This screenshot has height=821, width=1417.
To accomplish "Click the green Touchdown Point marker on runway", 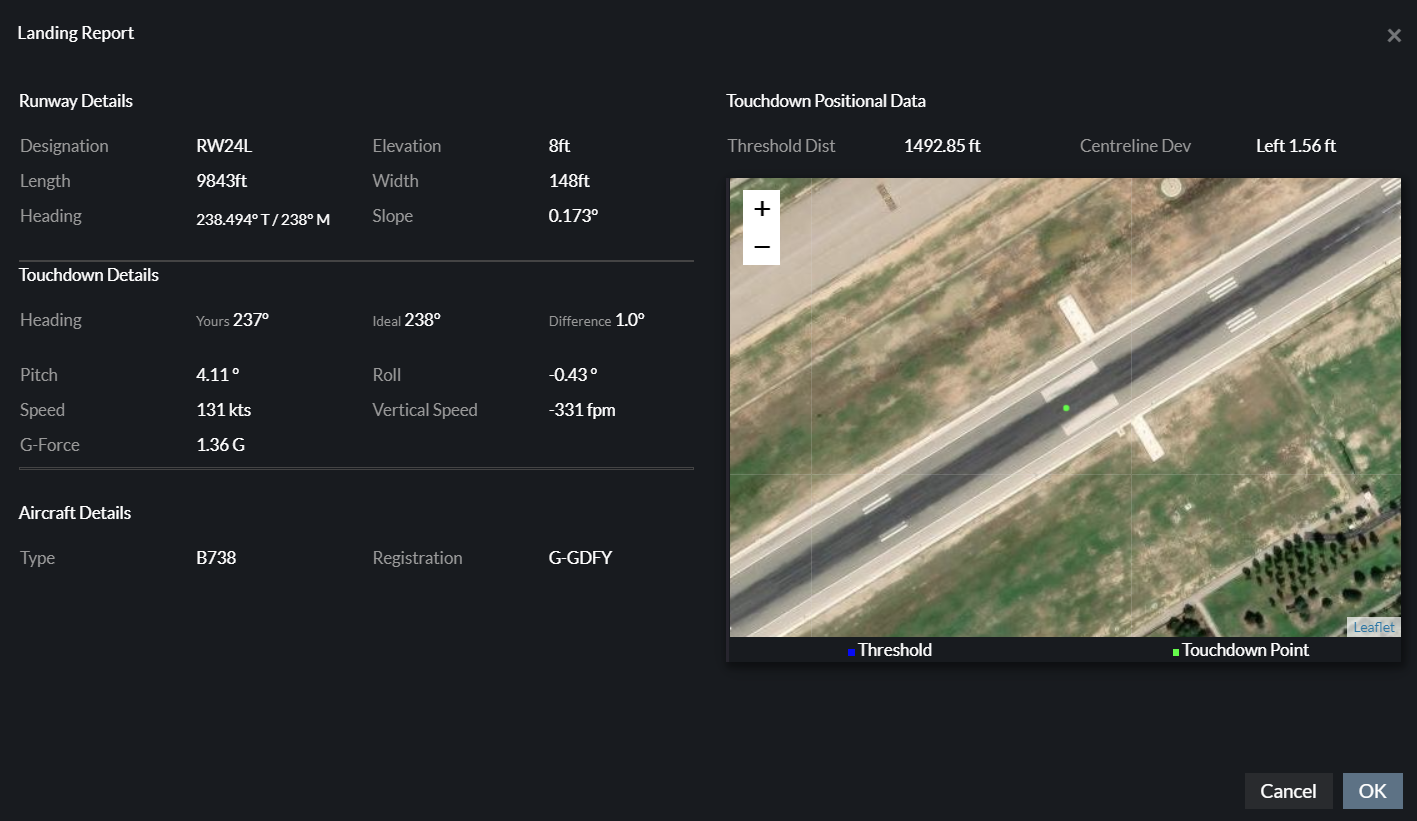I will (x=1065, y=407).
